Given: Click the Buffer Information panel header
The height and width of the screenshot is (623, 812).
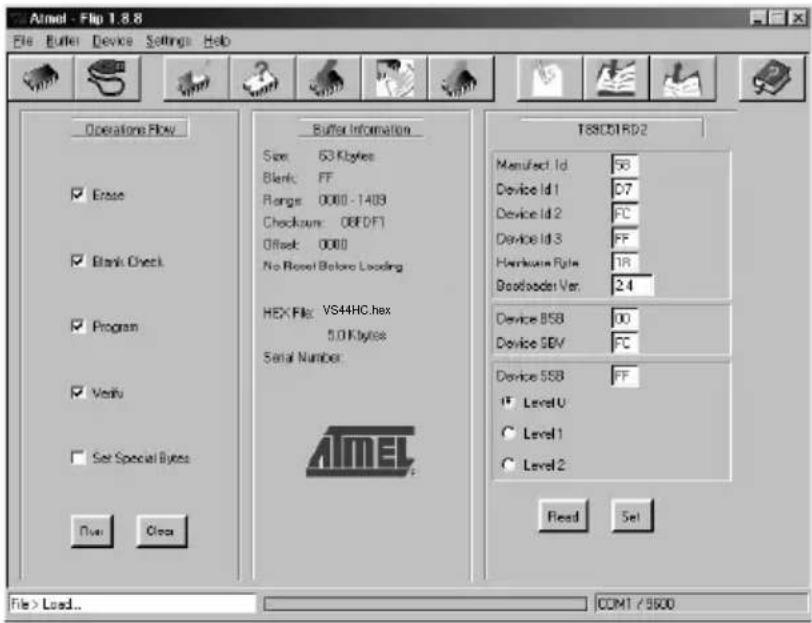Looking at the screenshot, I should click(361, 129).
